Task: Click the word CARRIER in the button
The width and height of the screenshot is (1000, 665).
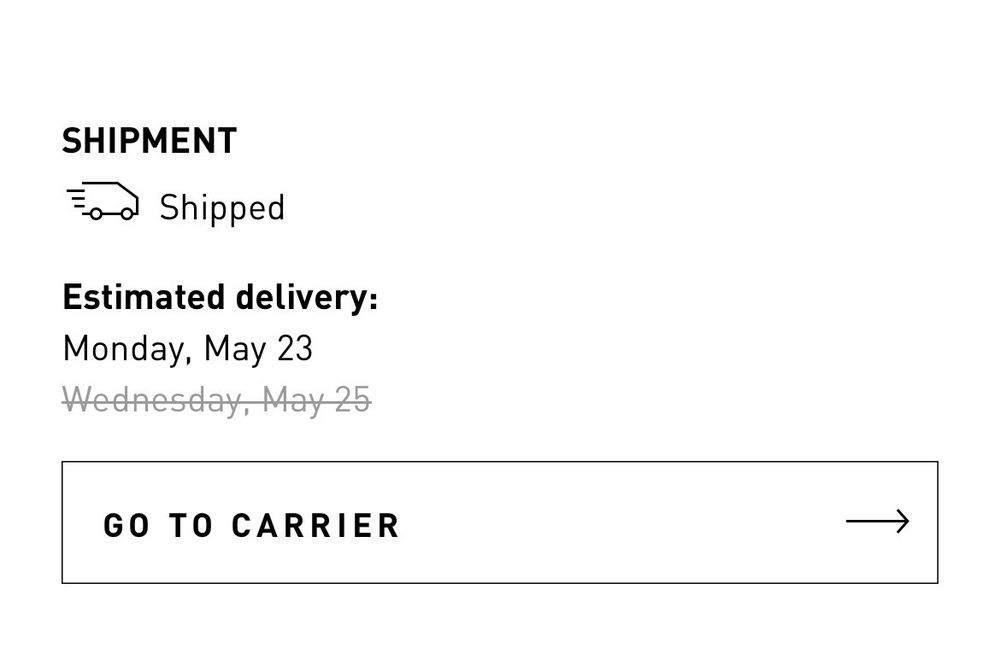Action: pos(315,526)
